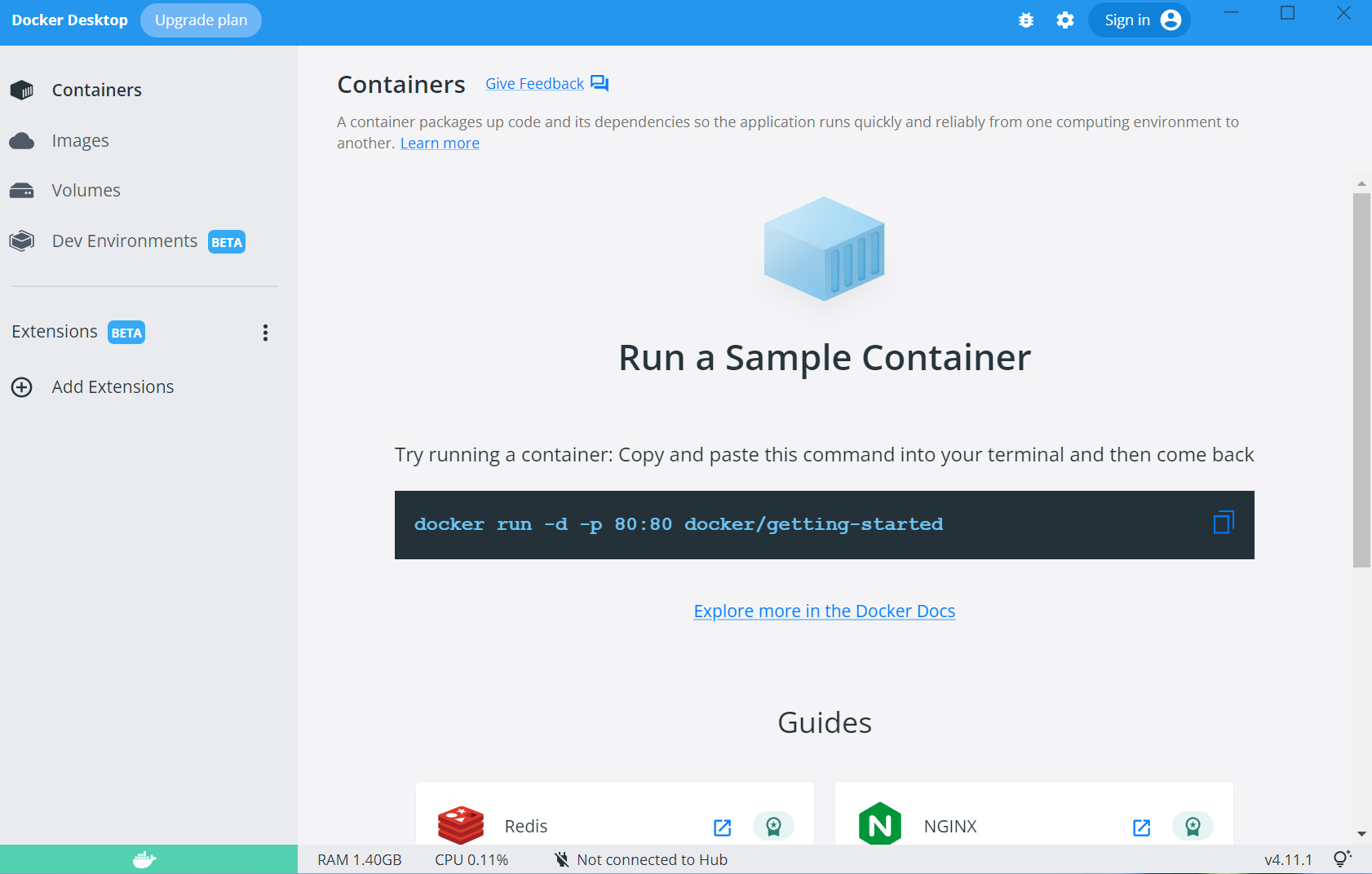Open the Volumes section
1372x874 pixels.
point(86,191)
